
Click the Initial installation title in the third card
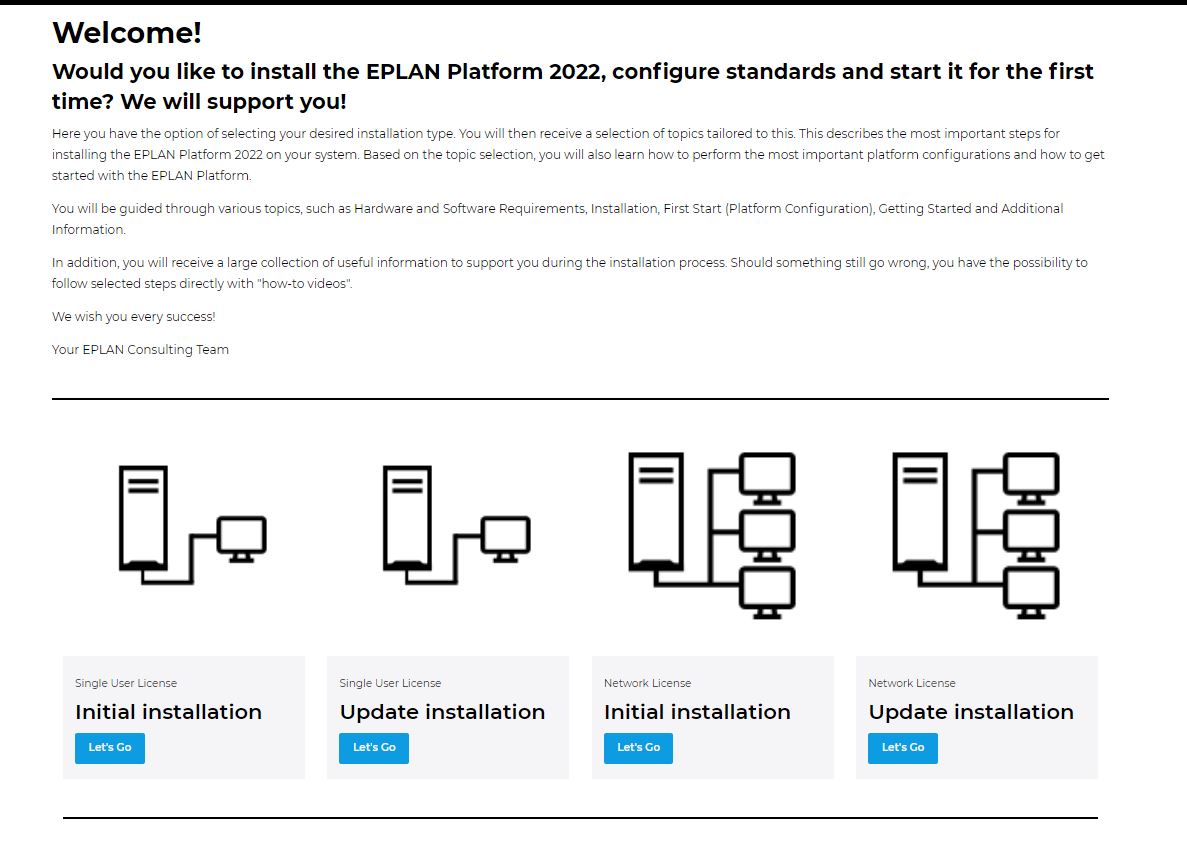[697, 712]
